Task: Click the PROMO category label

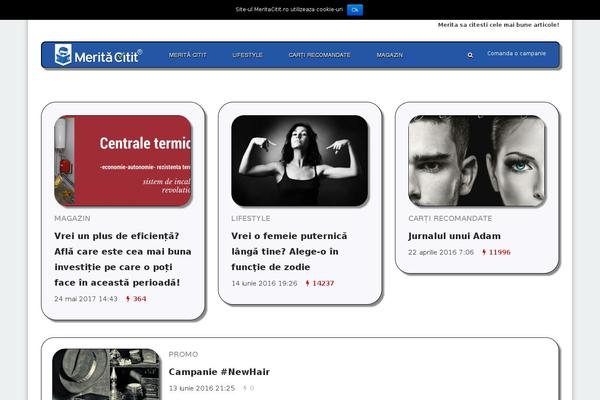Action: coord(183,354)
